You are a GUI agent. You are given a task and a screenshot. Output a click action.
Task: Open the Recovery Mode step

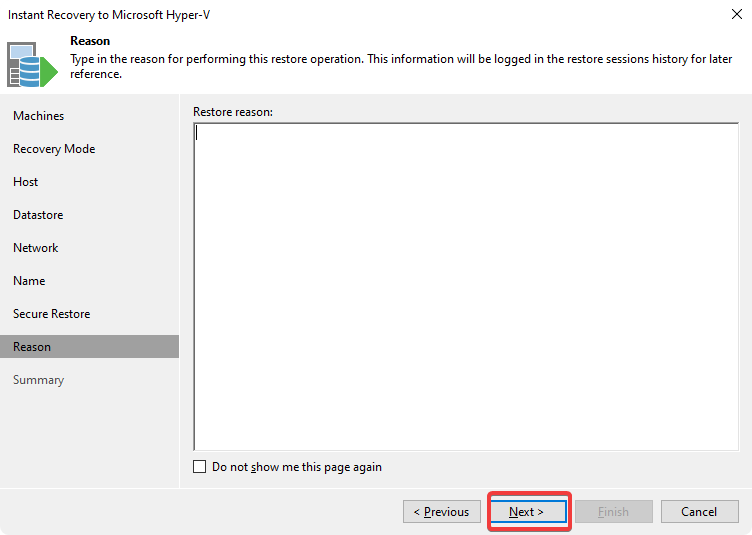pyautogui.click(x=54, y=149)
